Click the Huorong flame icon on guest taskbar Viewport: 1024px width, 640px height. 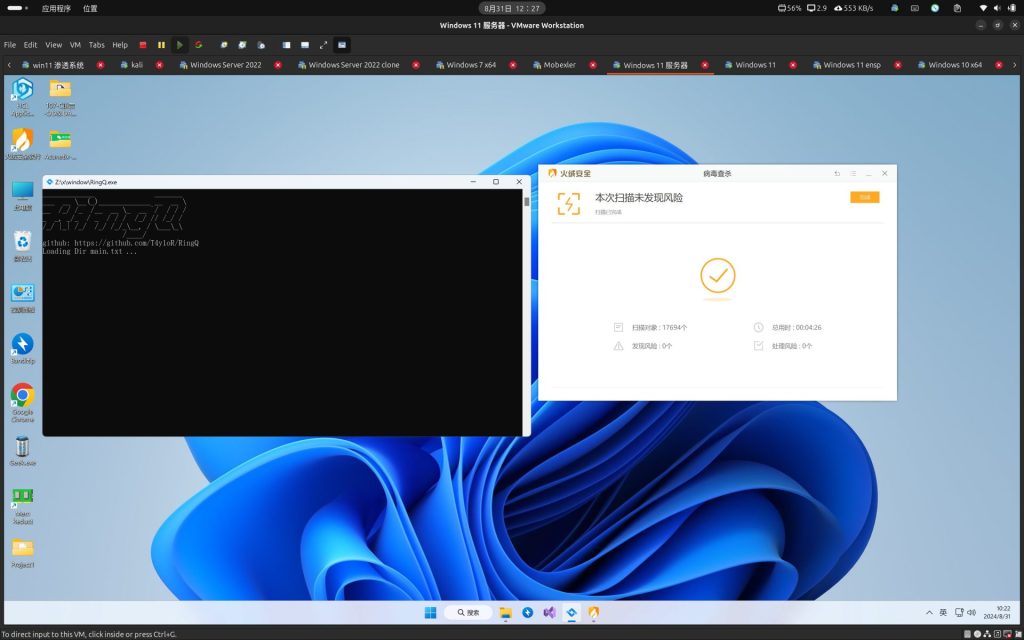click(x=594, y=613)
